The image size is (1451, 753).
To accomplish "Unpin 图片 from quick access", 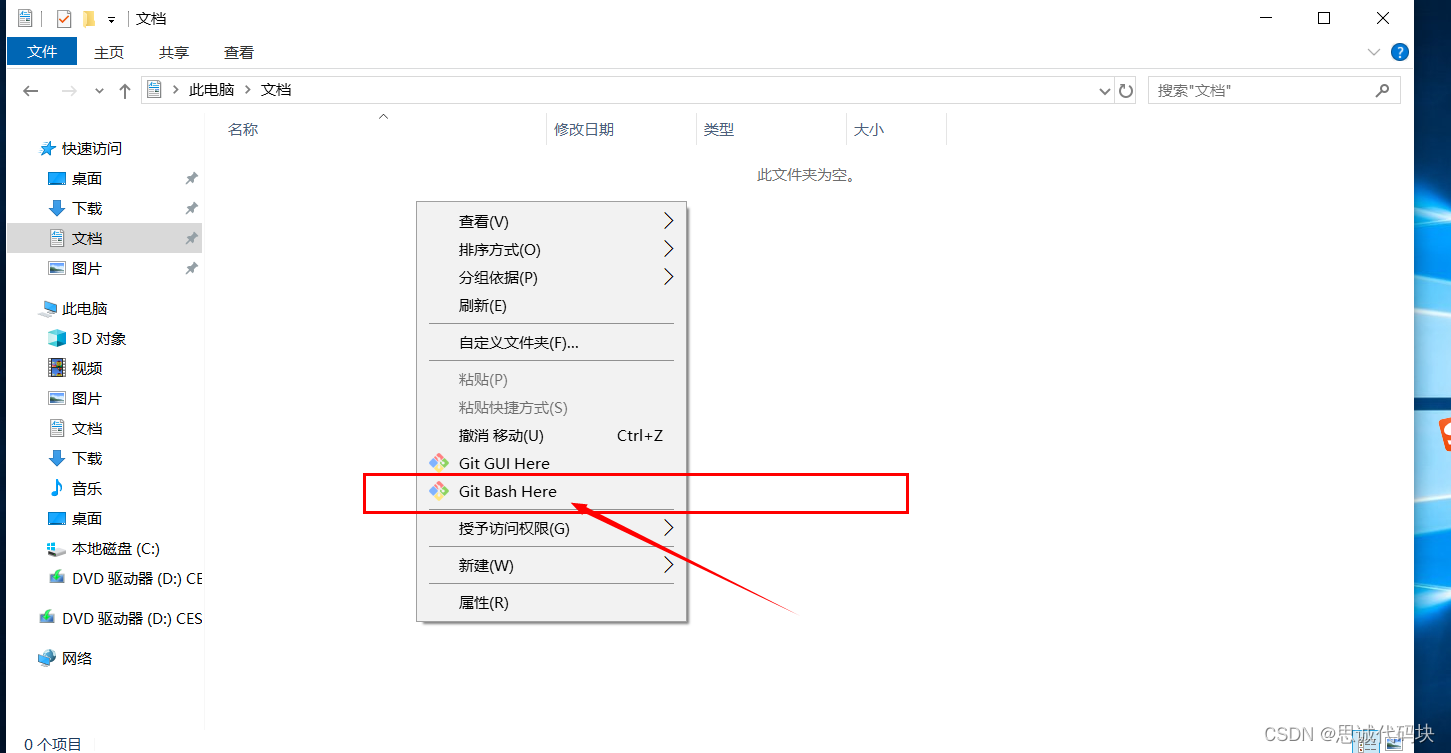I will click(x=190, y=268).
